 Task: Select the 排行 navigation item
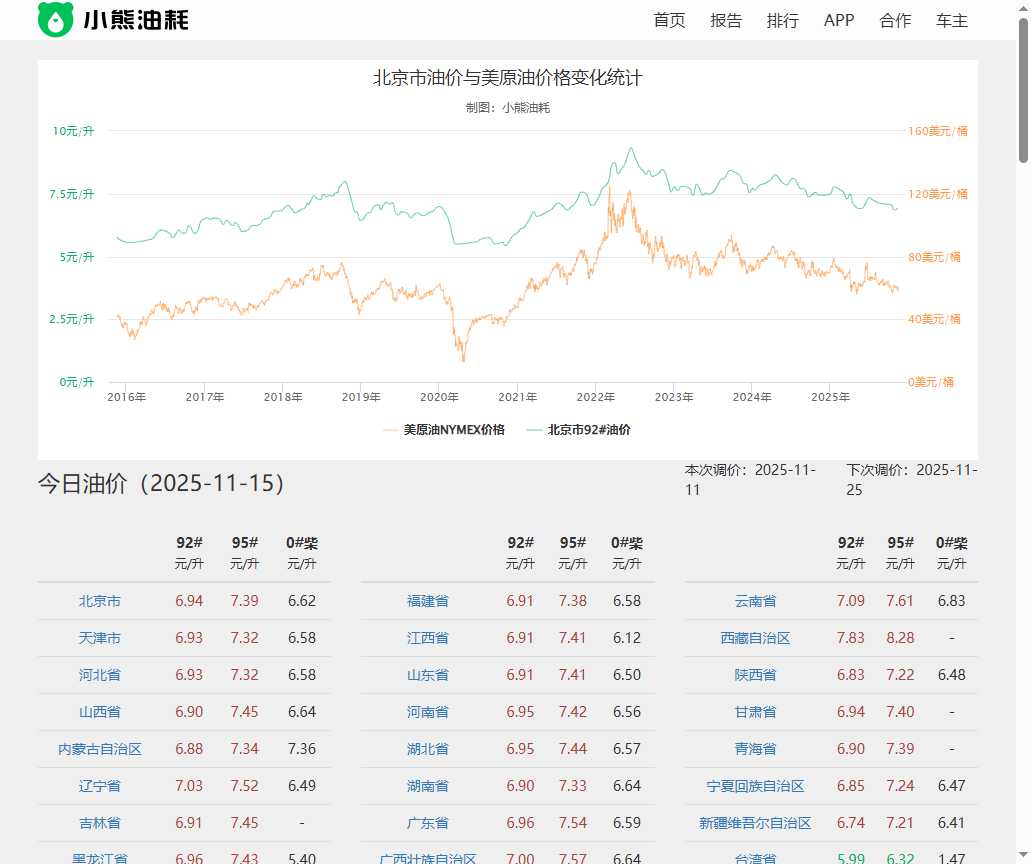click(x=782, y=20)
